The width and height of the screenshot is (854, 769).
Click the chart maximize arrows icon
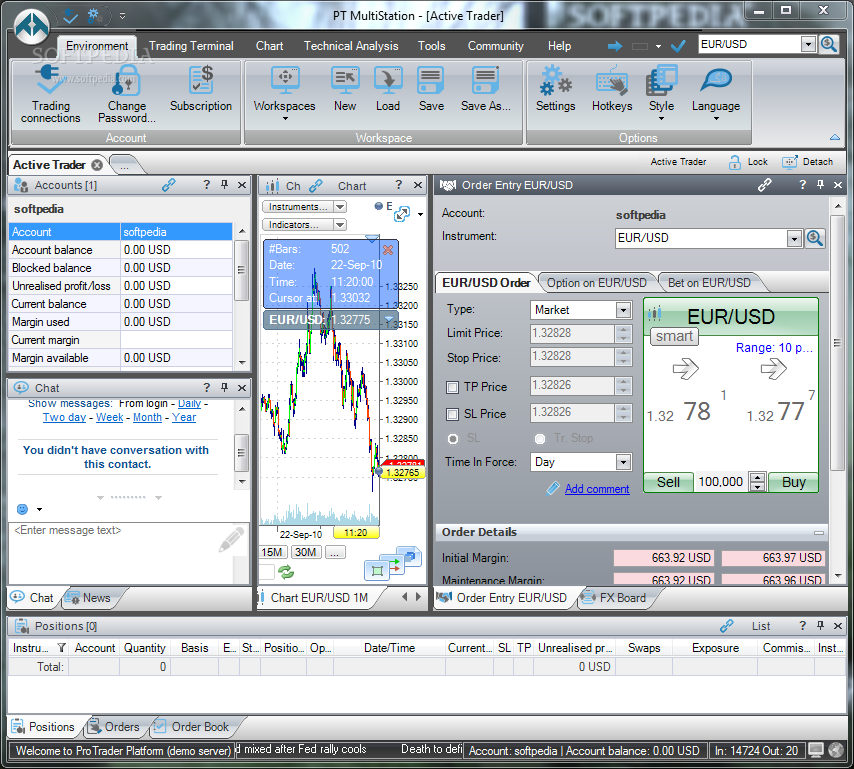coord(402,214)
